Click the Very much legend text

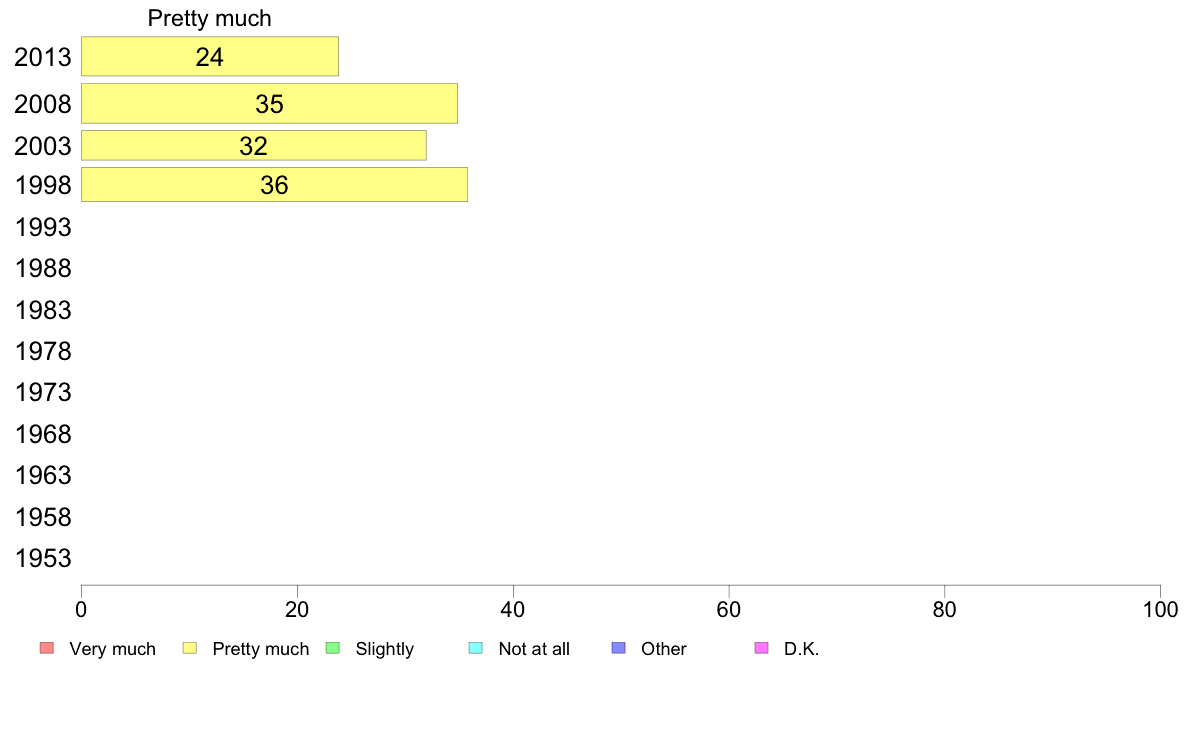coord(112,649)
